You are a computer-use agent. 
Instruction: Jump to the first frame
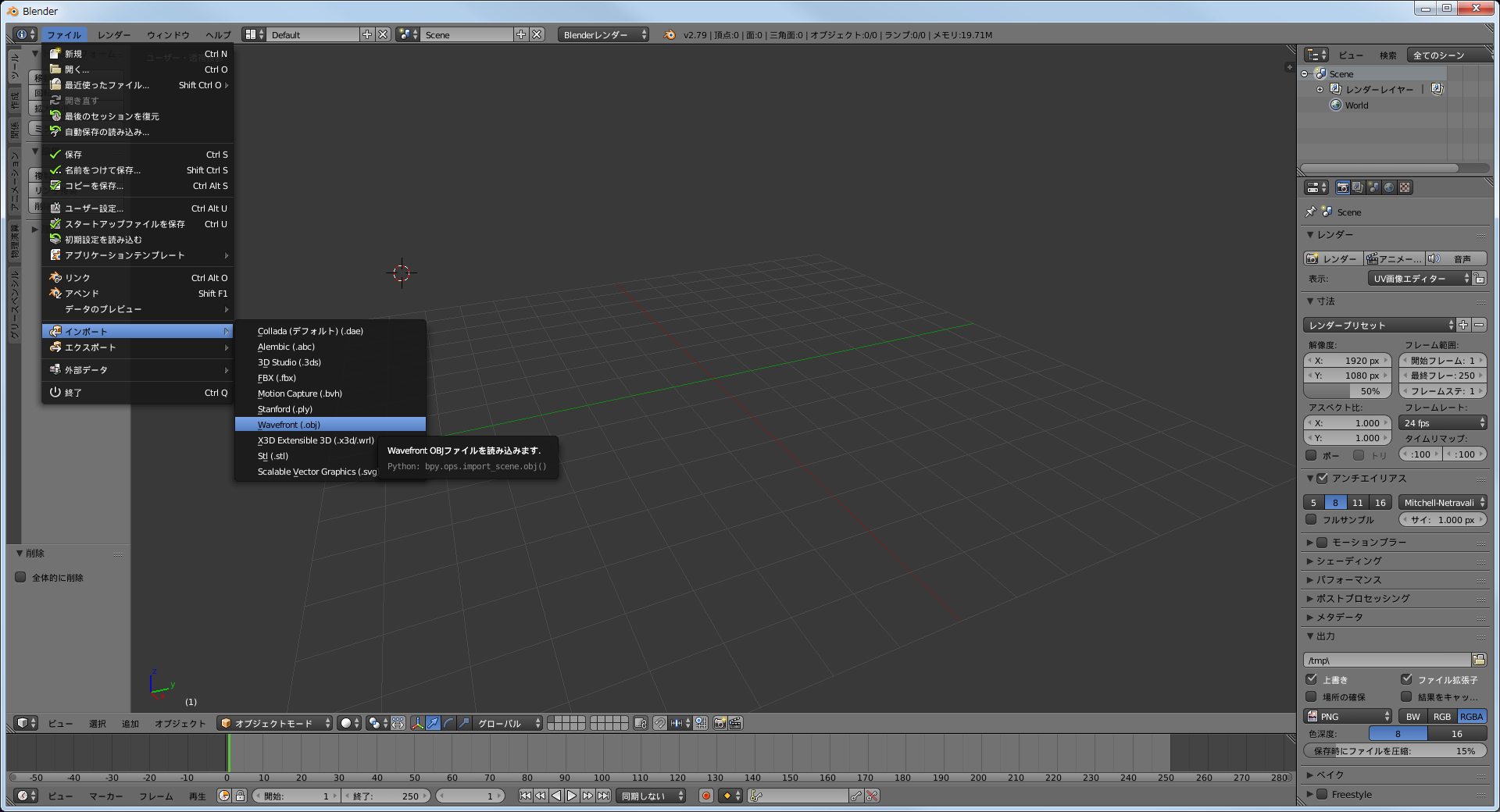point(525,796)
